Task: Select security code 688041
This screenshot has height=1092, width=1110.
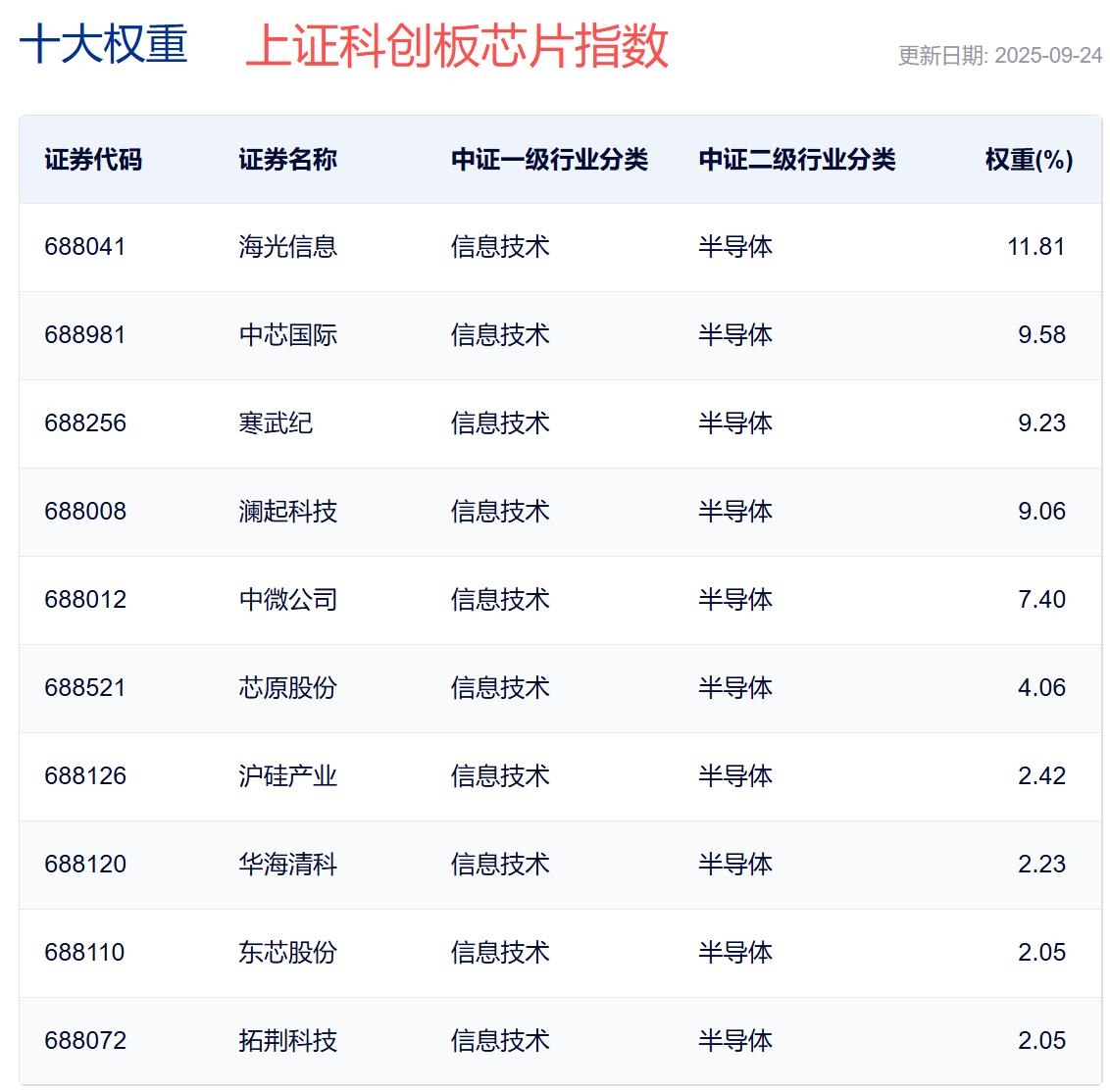Action: pos(85,247)
